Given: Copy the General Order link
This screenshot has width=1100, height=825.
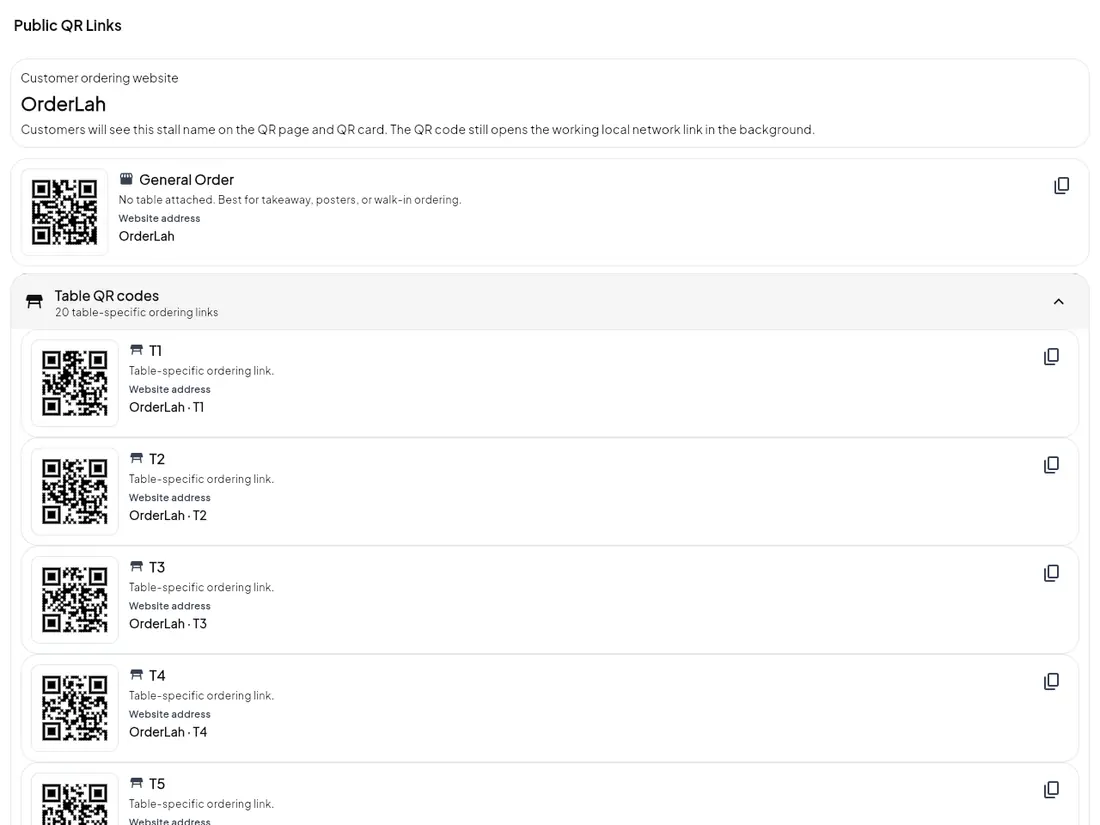Looking at the screenshot, I should 1061,185.
